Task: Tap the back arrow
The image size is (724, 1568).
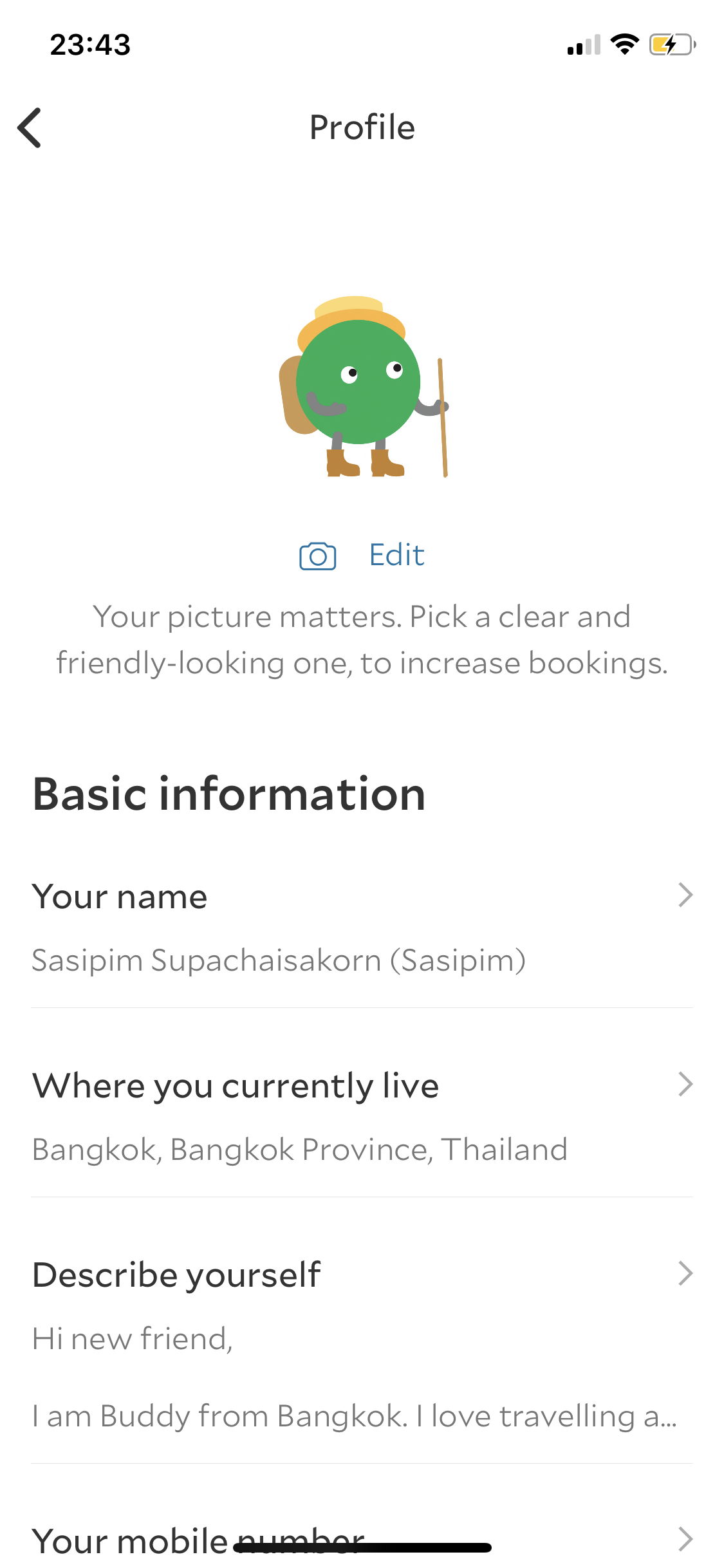Action: 30,127
